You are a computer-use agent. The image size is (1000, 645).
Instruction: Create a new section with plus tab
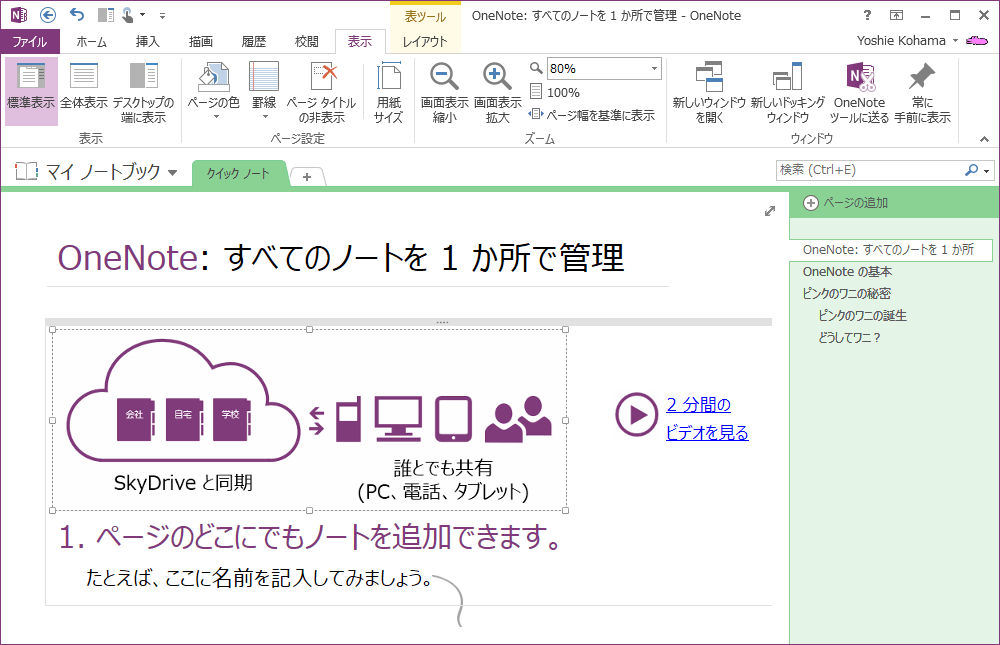coord(307,177)
